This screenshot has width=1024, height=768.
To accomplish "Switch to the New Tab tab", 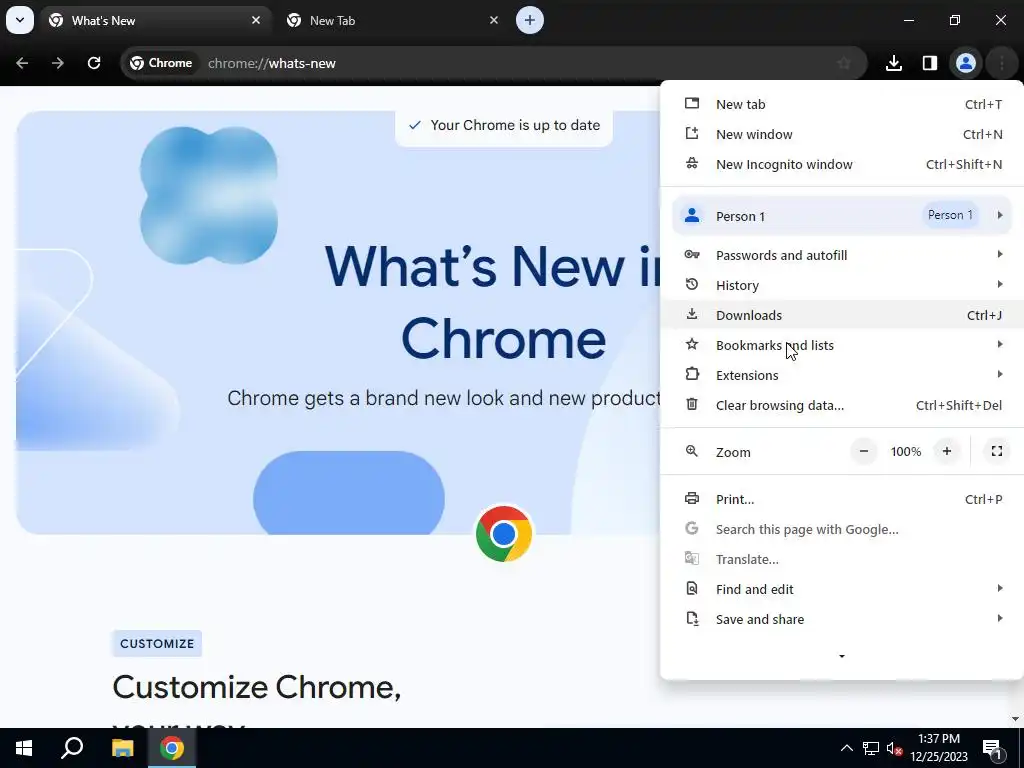I will (x=394, y=20).
